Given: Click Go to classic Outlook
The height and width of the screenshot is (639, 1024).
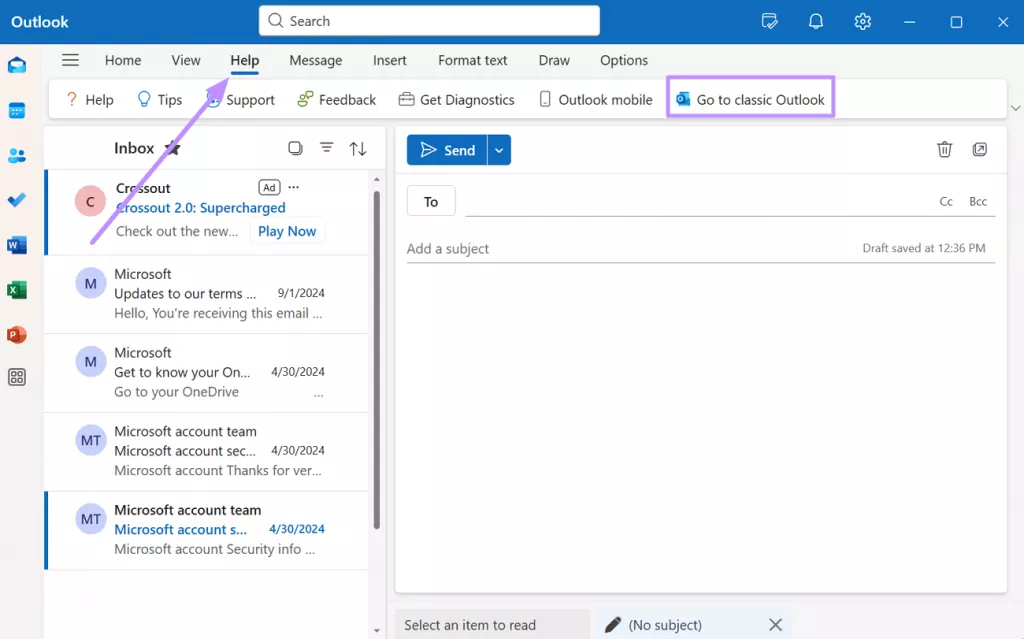Looking at the screenshot, I should point(750,99).
